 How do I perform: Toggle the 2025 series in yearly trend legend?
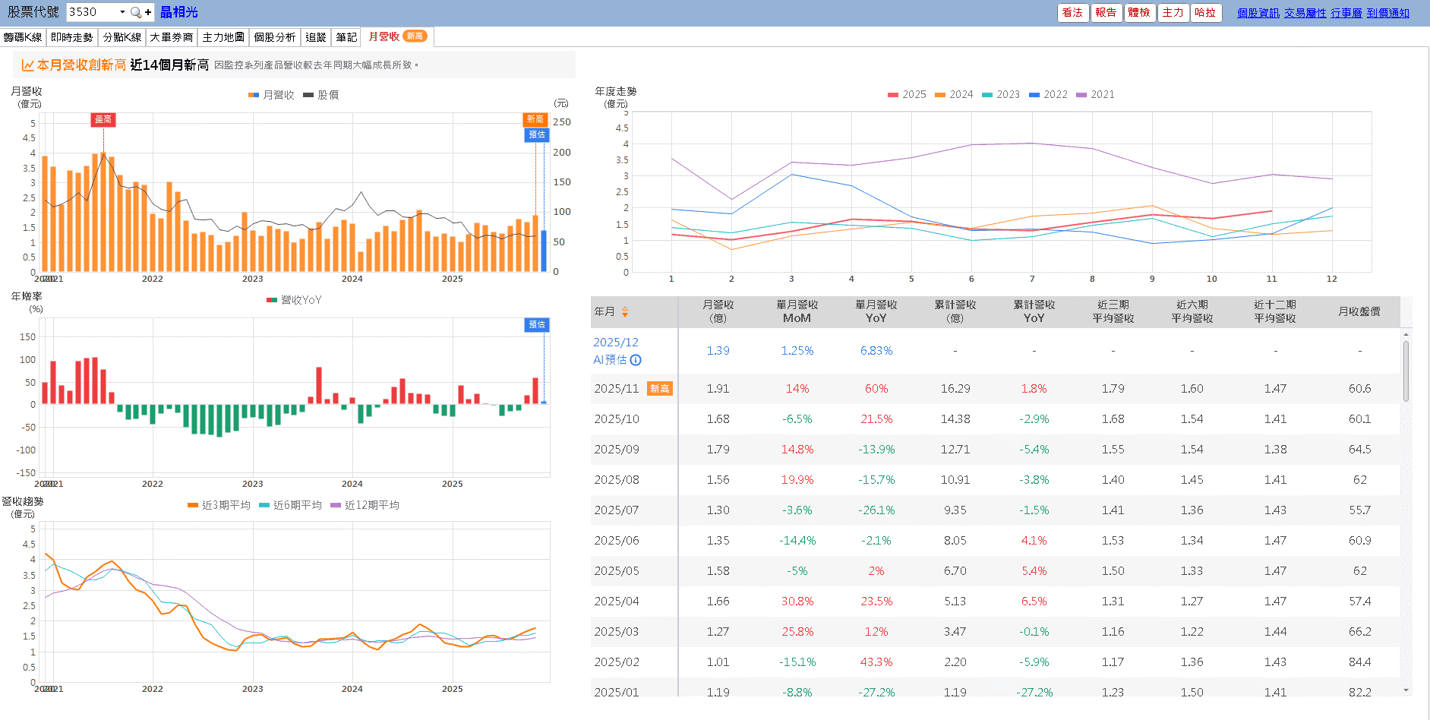click(x=907, y=94)
